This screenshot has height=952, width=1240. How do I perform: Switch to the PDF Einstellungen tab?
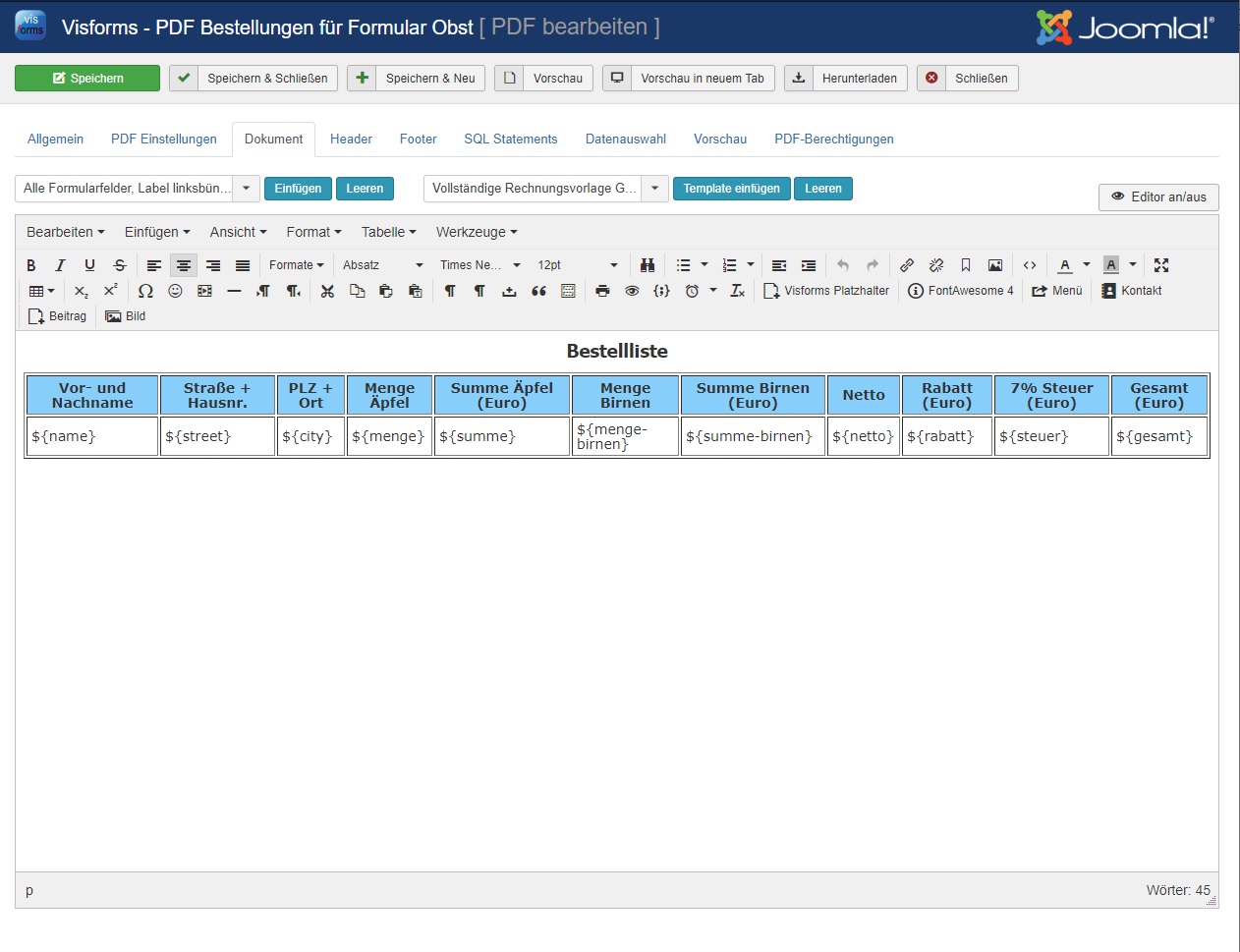pyautogui.click(x=164, y=140)
